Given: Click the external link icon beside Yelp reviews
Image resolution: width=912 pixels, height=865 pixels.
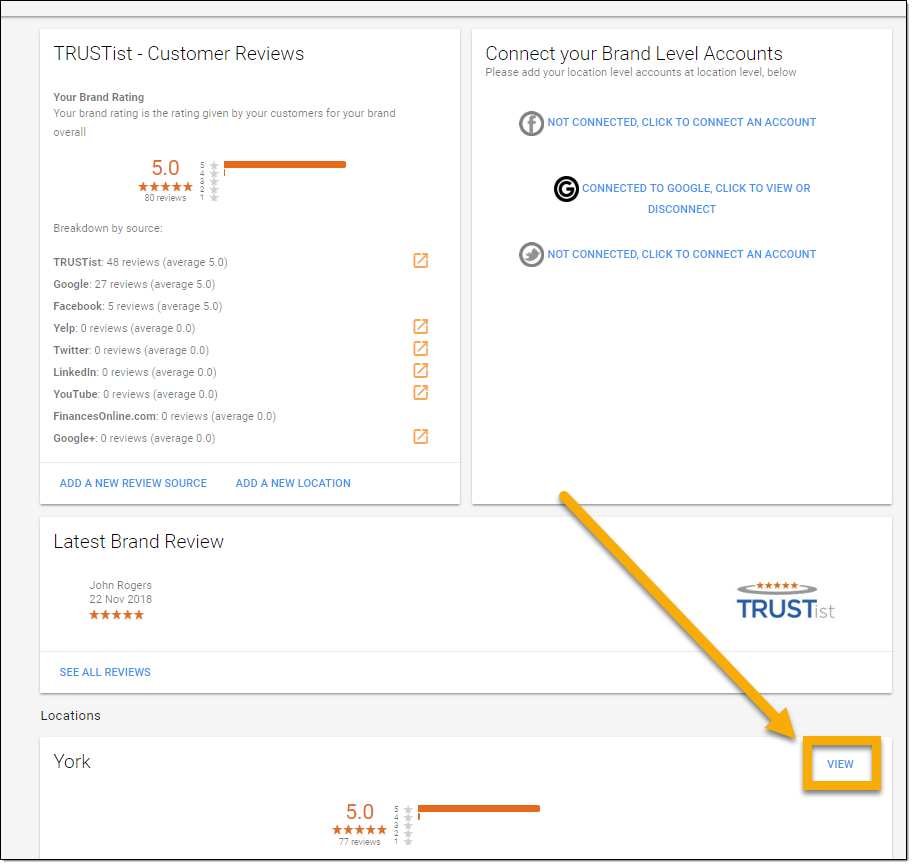Looking at the screenshot, I should (x=420, y=326).
